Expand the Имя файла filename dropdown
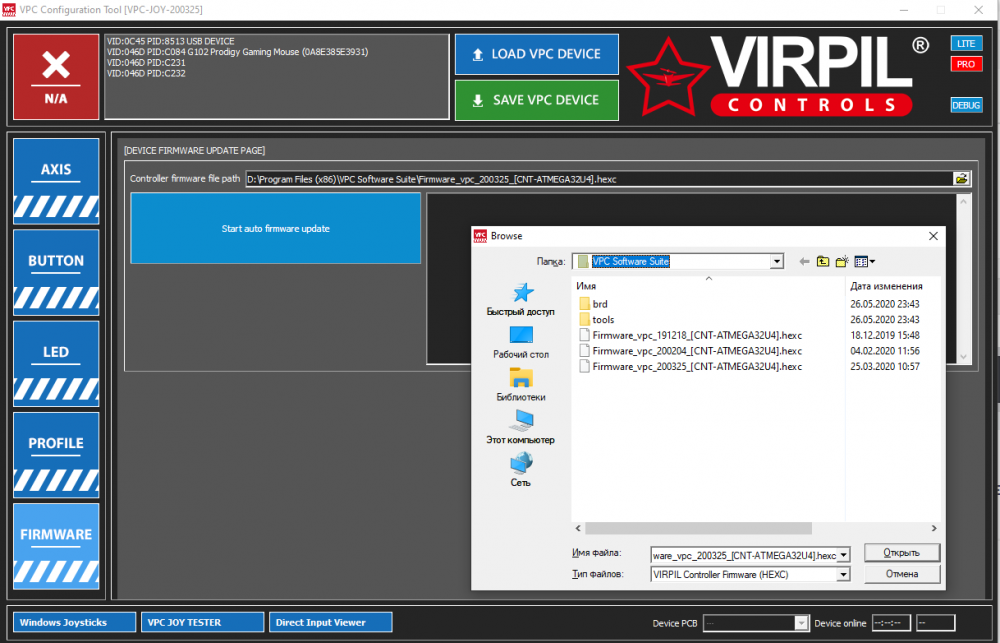The height and width of the screenshot is (643, 1000). tap(844, 556)
